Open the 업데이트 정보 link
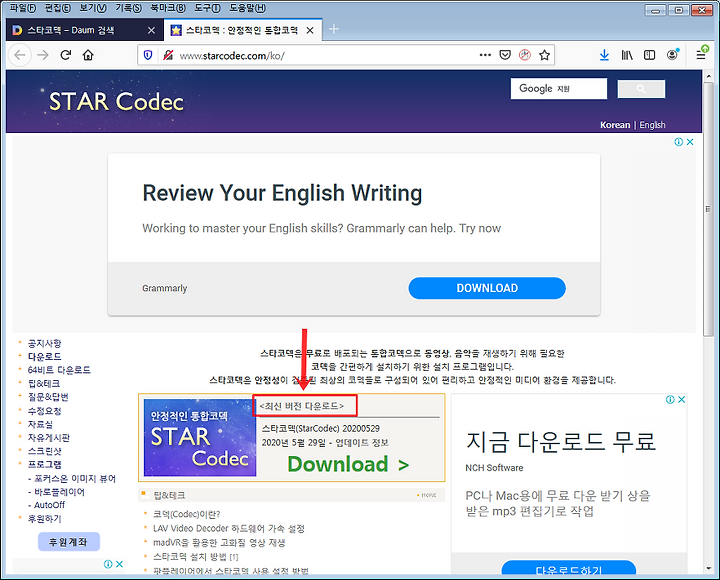 point(362,443)
